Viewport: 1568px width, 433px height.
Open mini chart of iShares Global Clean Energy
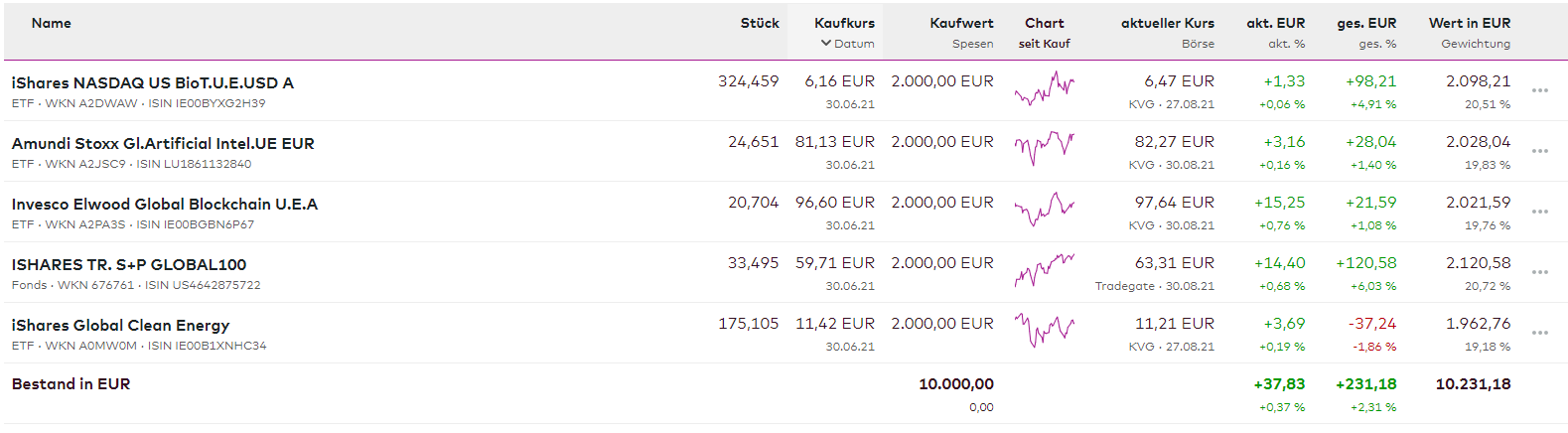click(x=1044, y=332)
